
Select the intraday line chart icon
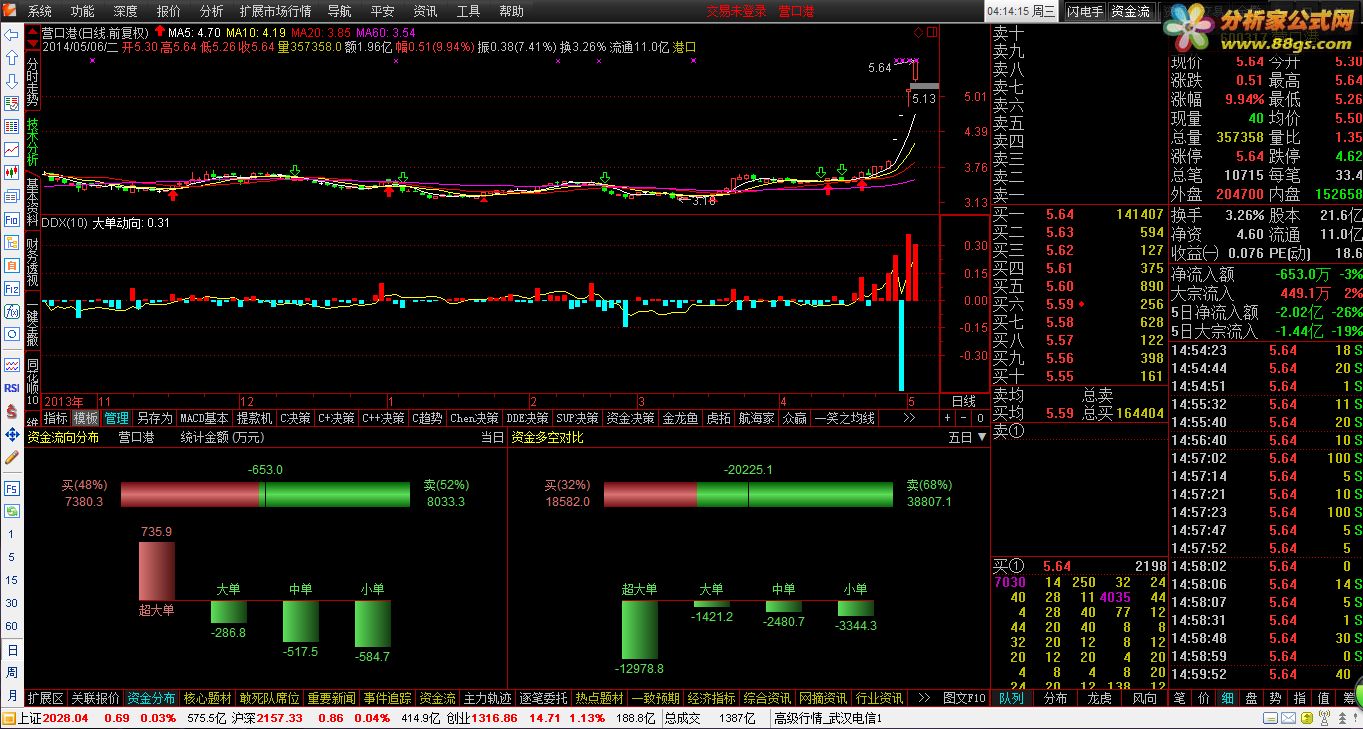(x=11, y=149)
